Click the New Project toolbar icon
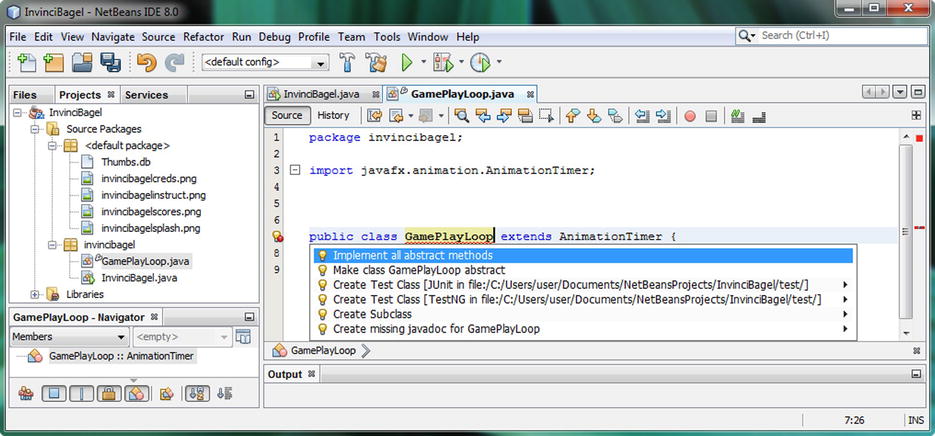The width and height of the screenshot is (935, 436). click(53, 62)
